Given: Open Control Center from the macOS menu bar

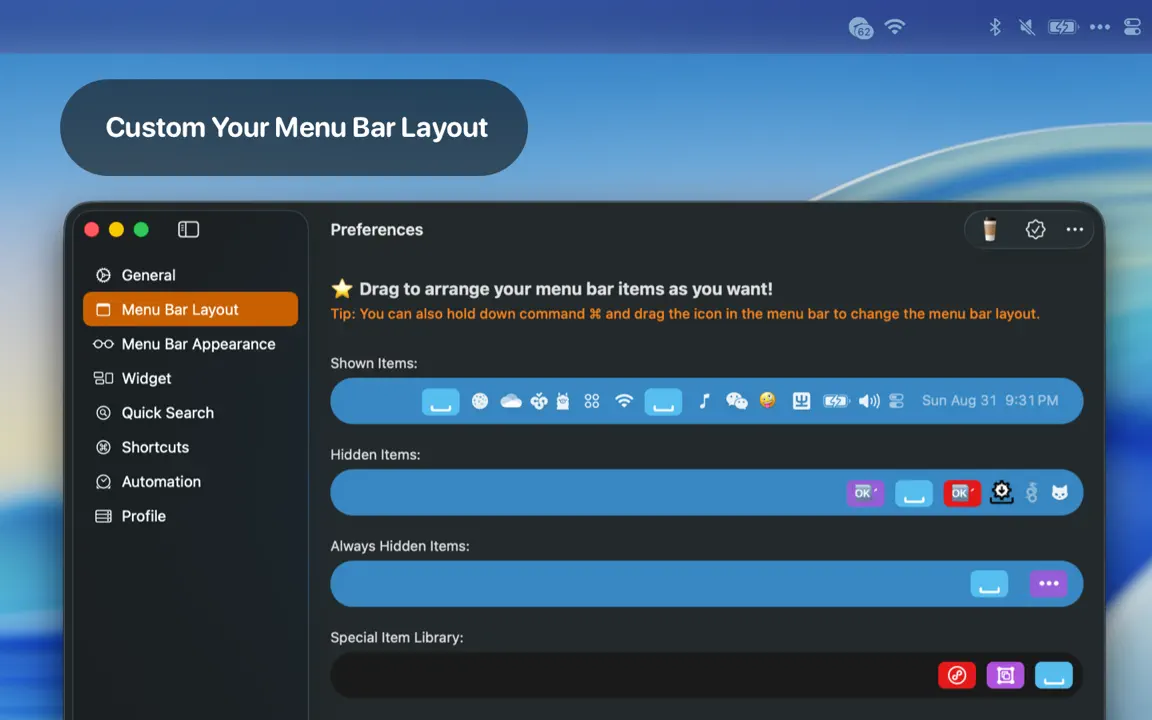Looking at the screenshot, I should (x=1132, y=27).
